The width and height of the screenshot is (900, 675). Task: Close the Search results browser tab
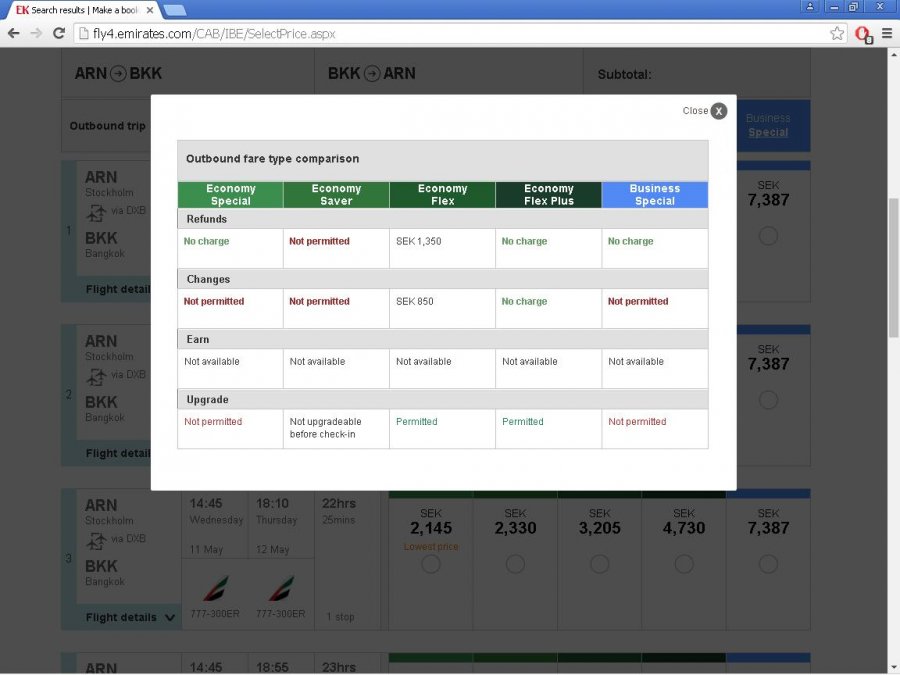[148, 10]
